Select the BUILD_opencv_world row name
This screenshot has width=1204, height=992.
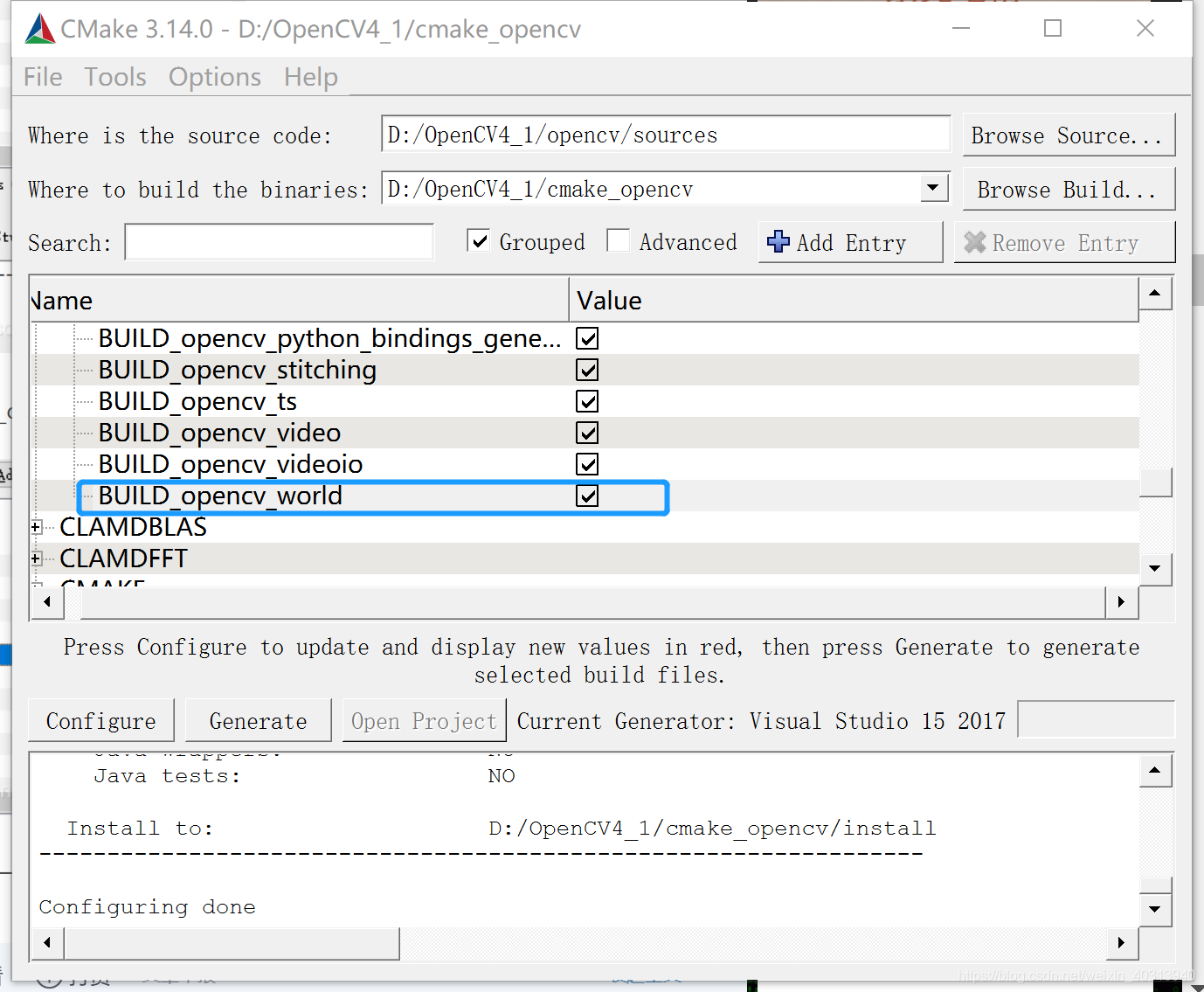point(220,496)
